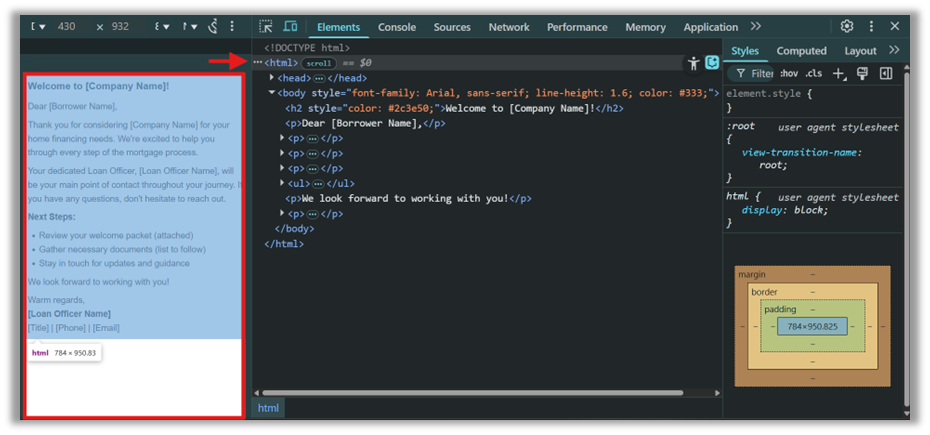Expand the ul element node
930x435 pixels.
tap(283, 184)
